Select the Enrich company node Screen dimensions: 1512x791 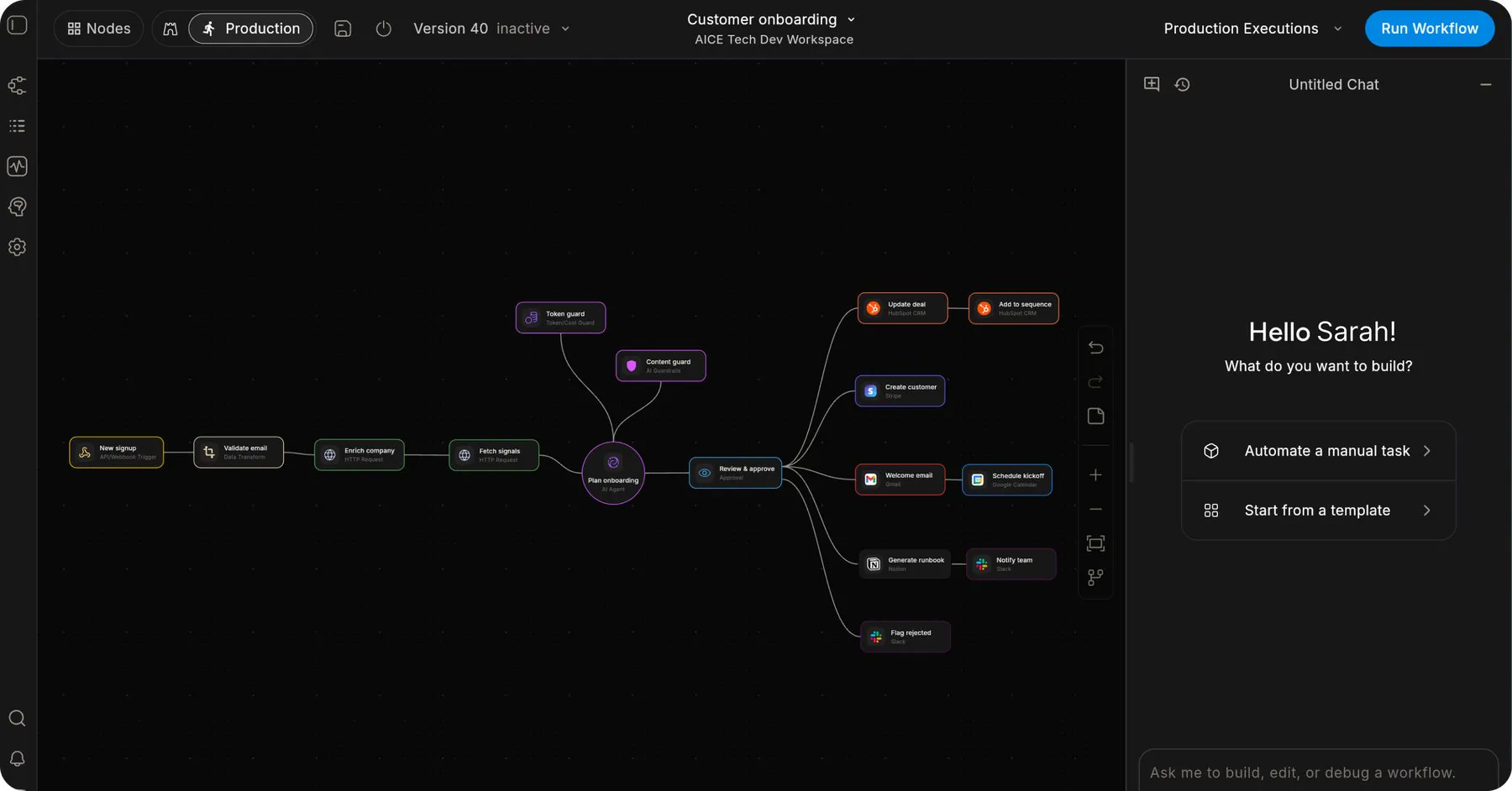point(360,455)
